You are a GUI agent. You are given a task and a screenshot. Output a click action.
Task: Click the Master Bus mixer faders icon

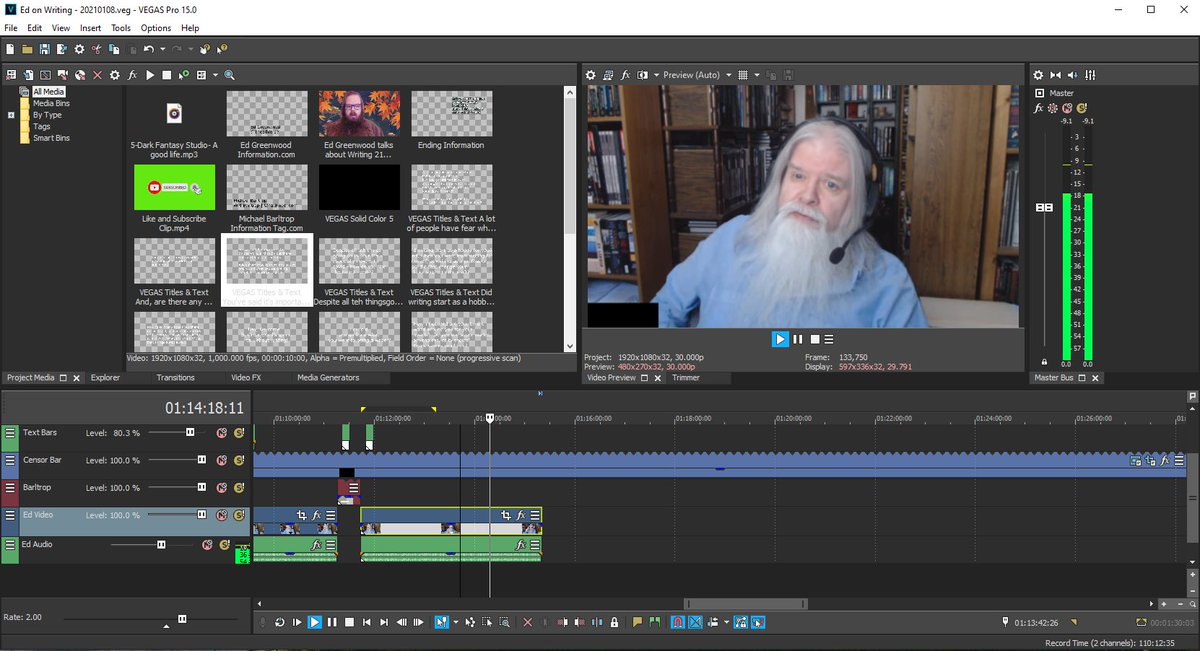click(1090, 75)
